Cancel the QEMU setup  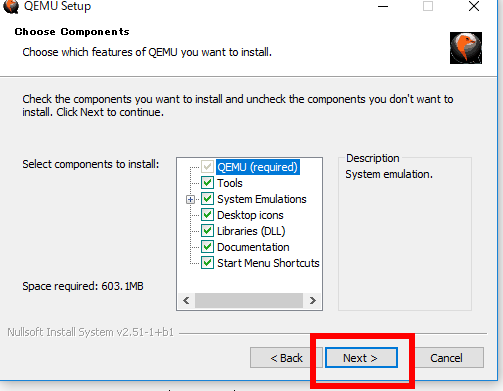click(446, 358)
